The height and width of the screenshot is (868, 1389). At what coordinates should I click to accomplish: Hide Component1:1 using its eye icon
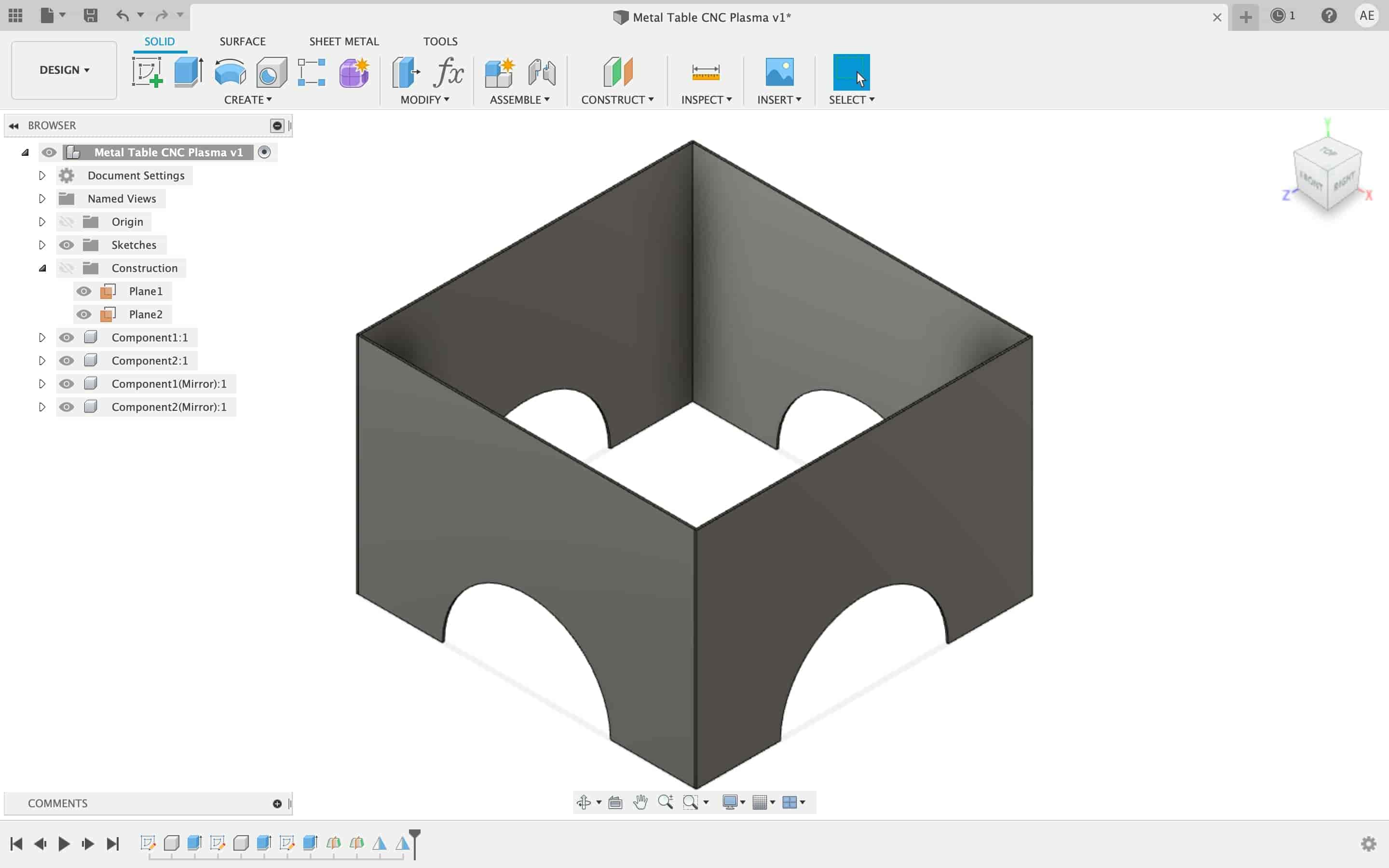click(x=67, y=338)
